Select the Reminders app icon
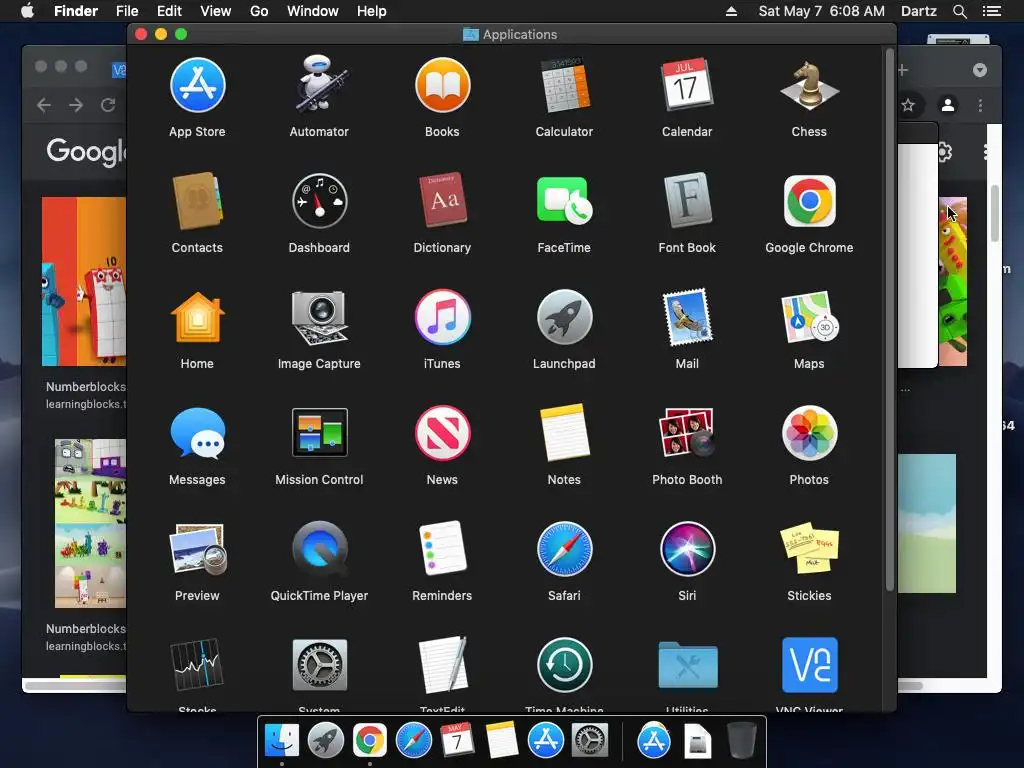 coord(442,549)
